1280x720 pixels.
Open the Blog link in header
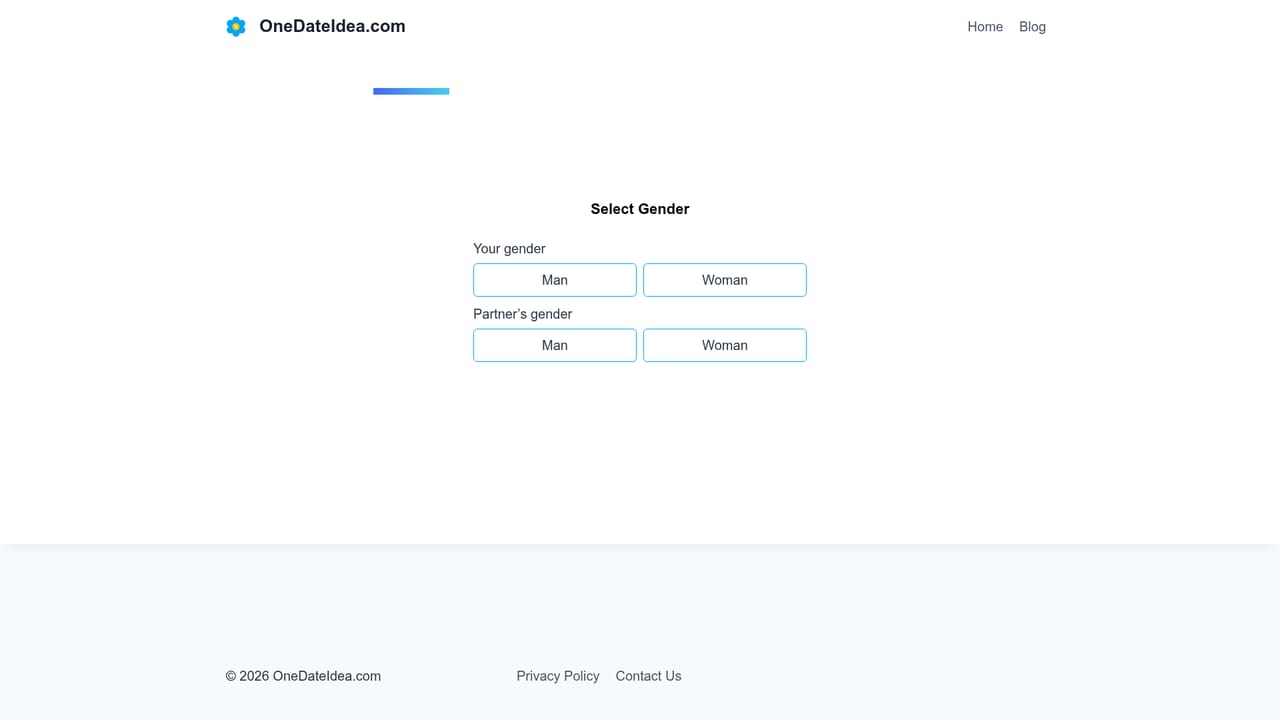click(1032, 27)
